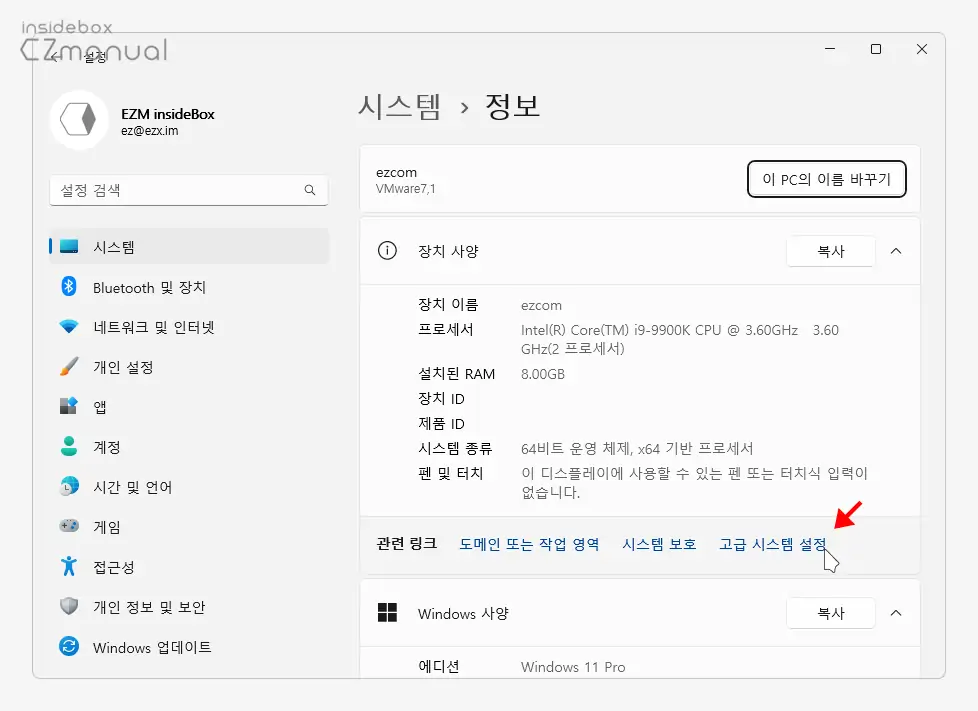Open 시간 및 언어 settings
This screenshot has width=978, height=711.
pos(189,486)
